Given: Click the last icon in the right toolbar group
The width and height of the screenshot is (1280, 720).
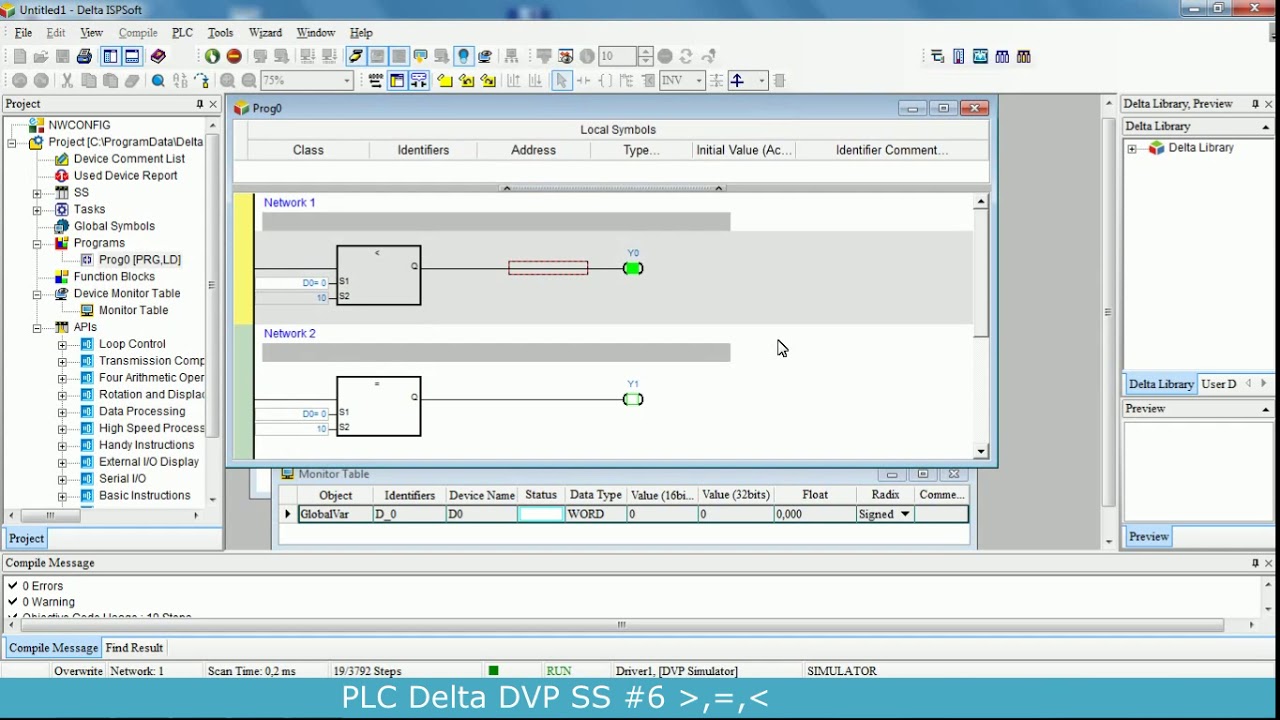Looking at the screenshot, I should point(1023,57).
